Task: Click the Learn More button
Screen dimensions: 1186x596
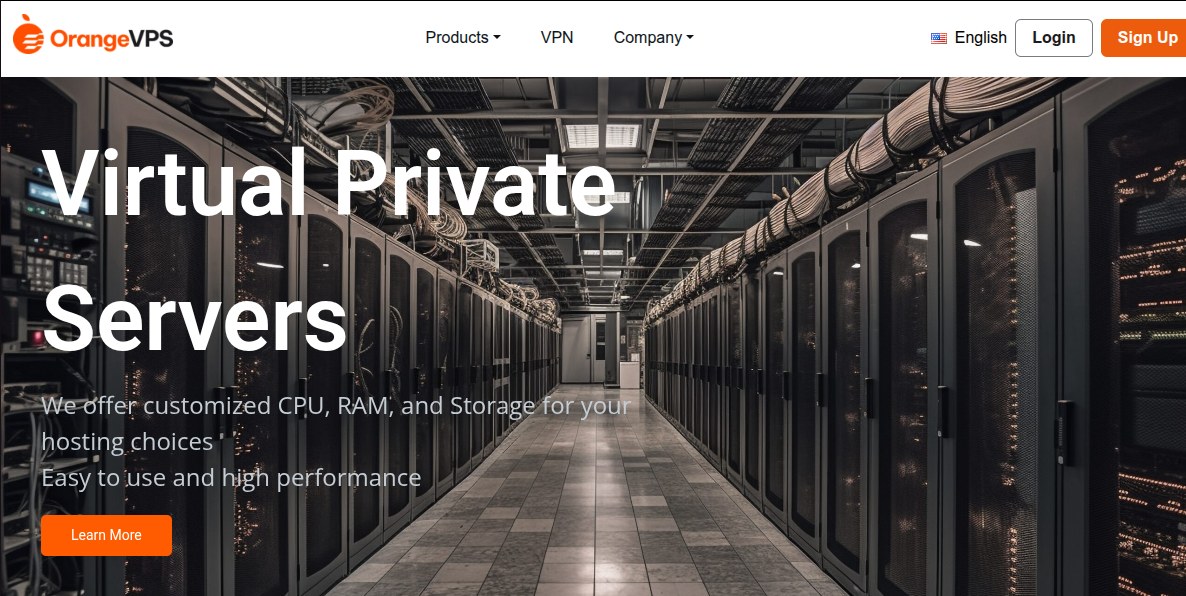Action: pyautogui.click(x=107, y=535)
